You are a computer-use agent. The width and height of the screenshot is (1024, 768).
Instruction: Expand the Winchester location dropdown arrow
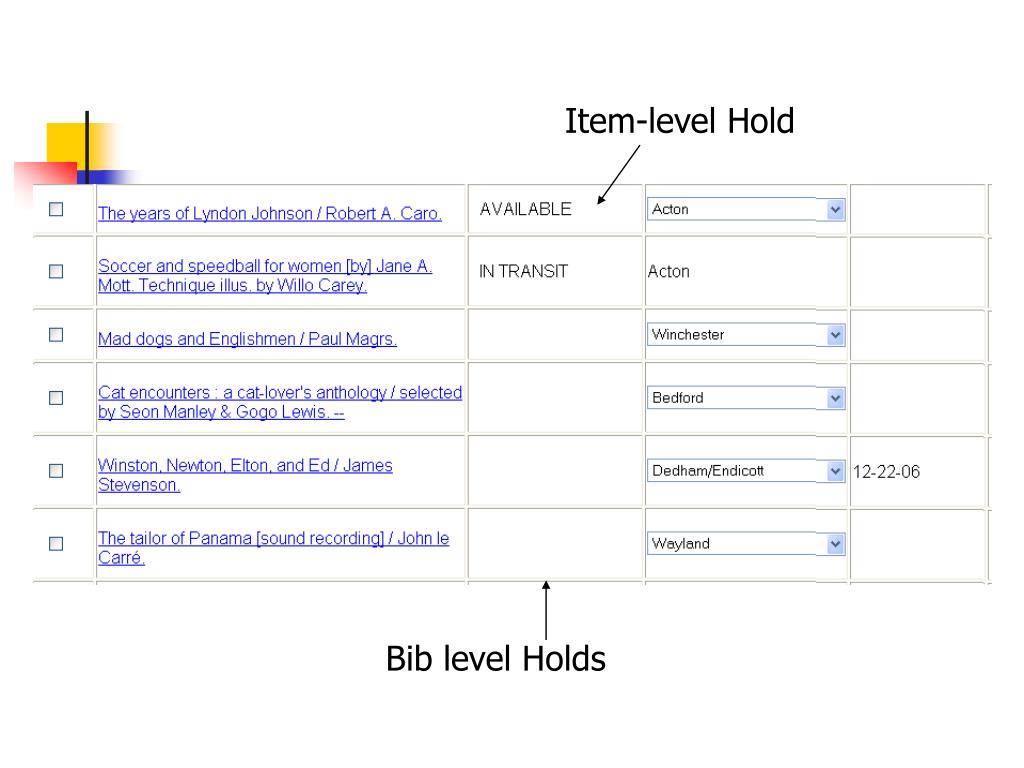pos(835,335)
